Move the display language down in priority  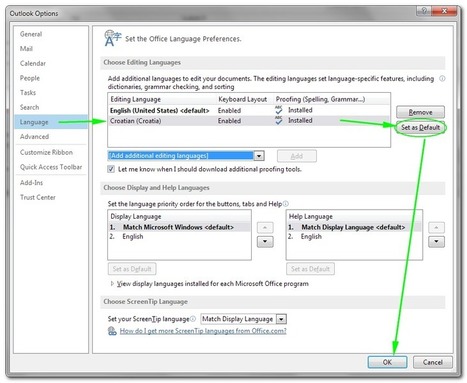tap(265, 241)
